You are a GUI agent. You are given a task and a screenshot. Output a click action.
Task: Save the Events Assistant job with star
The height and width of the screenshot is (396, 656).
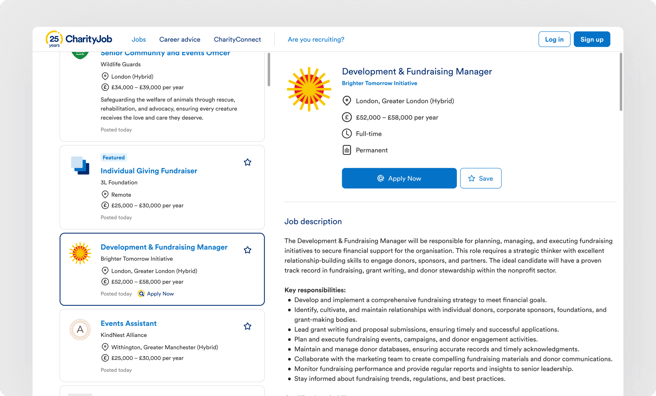pyautogui.click(x=247, y=326)
